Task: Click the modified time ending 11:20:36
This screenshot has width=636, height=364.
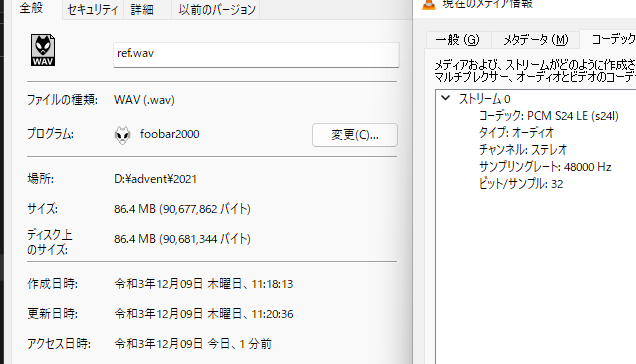Action: coord(204,314)
